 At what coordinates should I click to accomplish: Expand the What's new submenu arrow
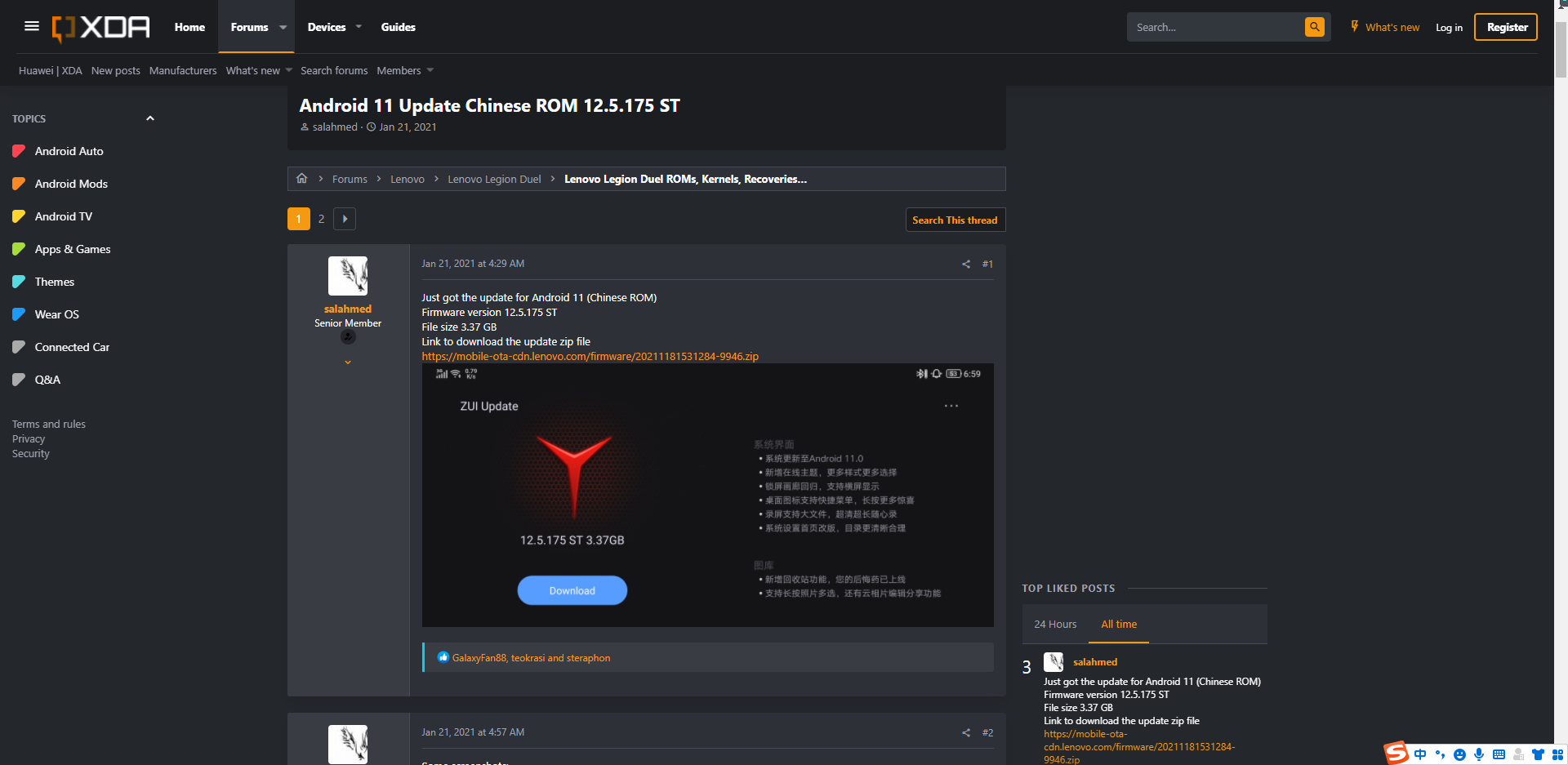click(x=288, y=70)
